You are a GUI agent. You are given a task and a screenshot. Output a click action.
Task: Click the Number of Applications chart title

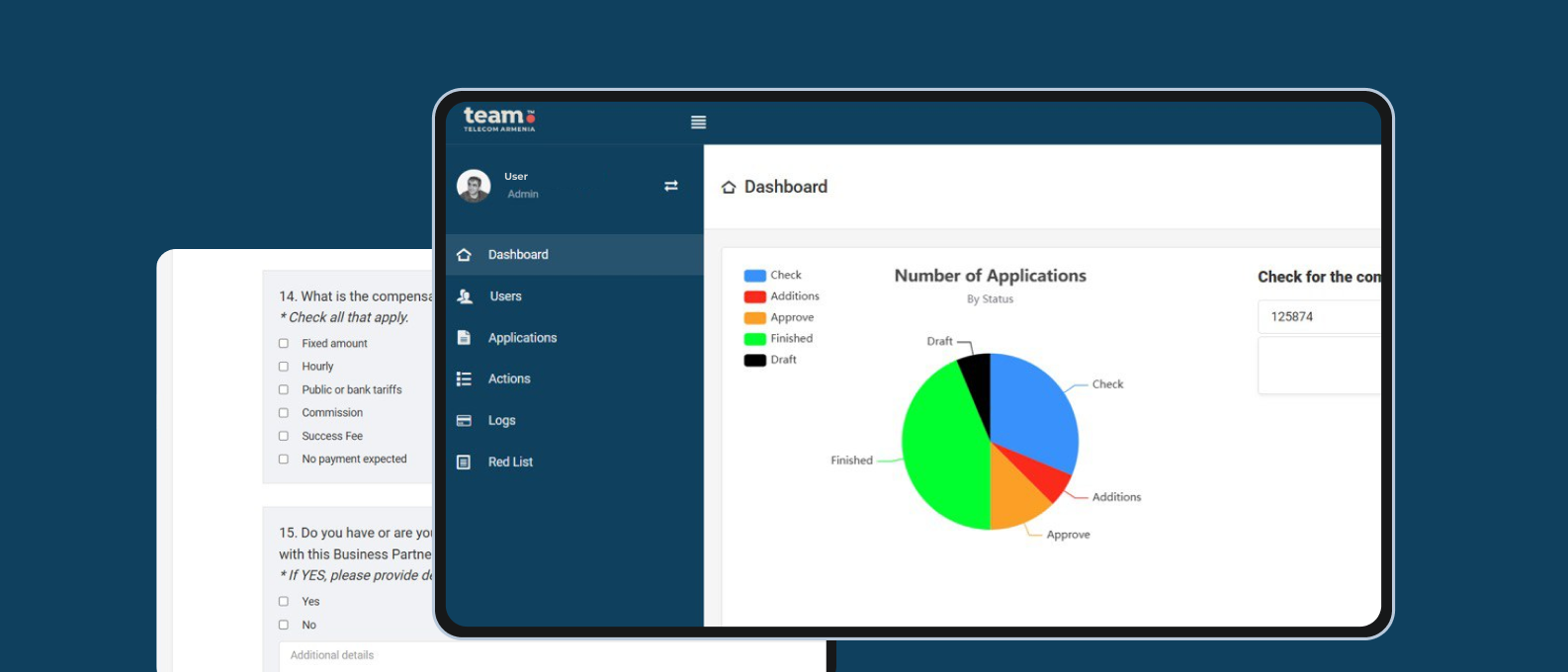click(991, 277)
